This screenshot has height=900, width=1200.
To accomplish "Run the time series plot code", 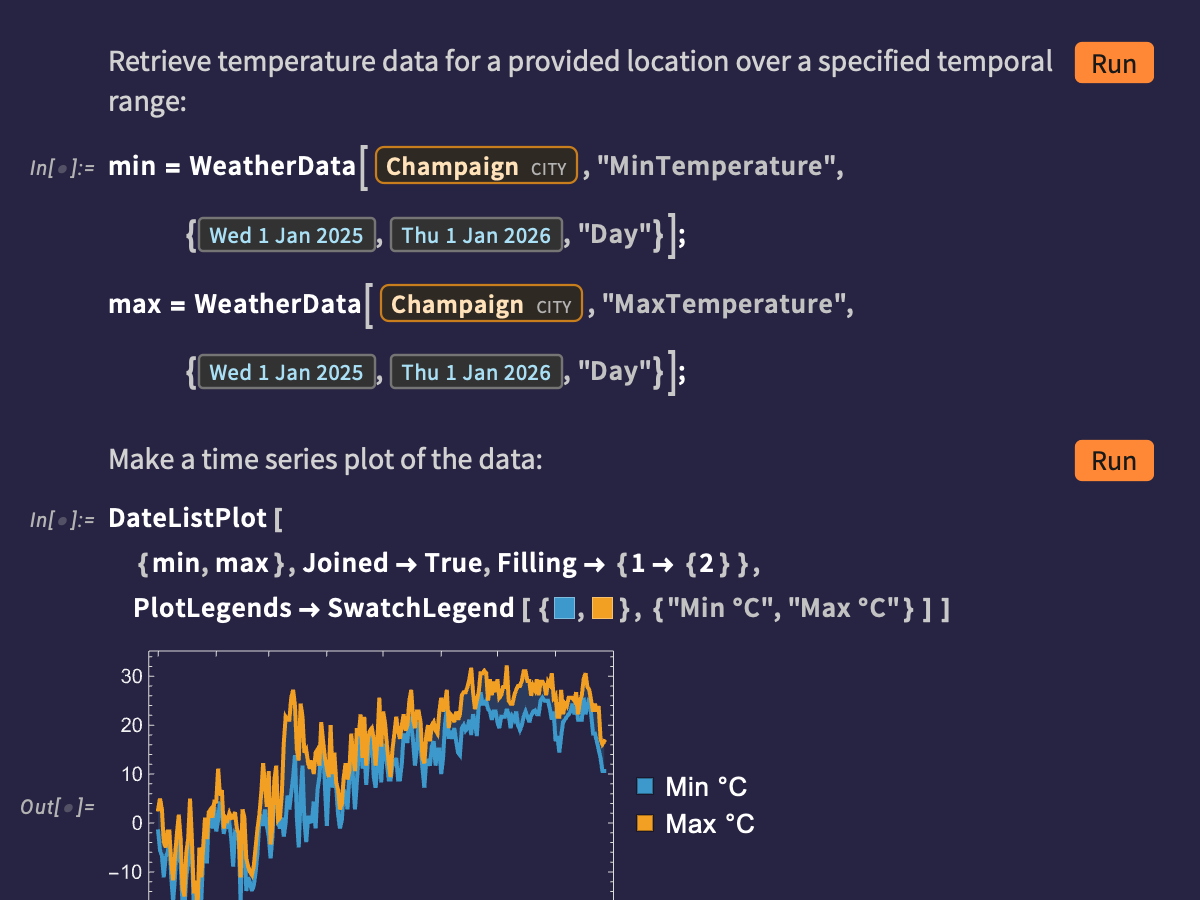I will (x=1113, y=461).
